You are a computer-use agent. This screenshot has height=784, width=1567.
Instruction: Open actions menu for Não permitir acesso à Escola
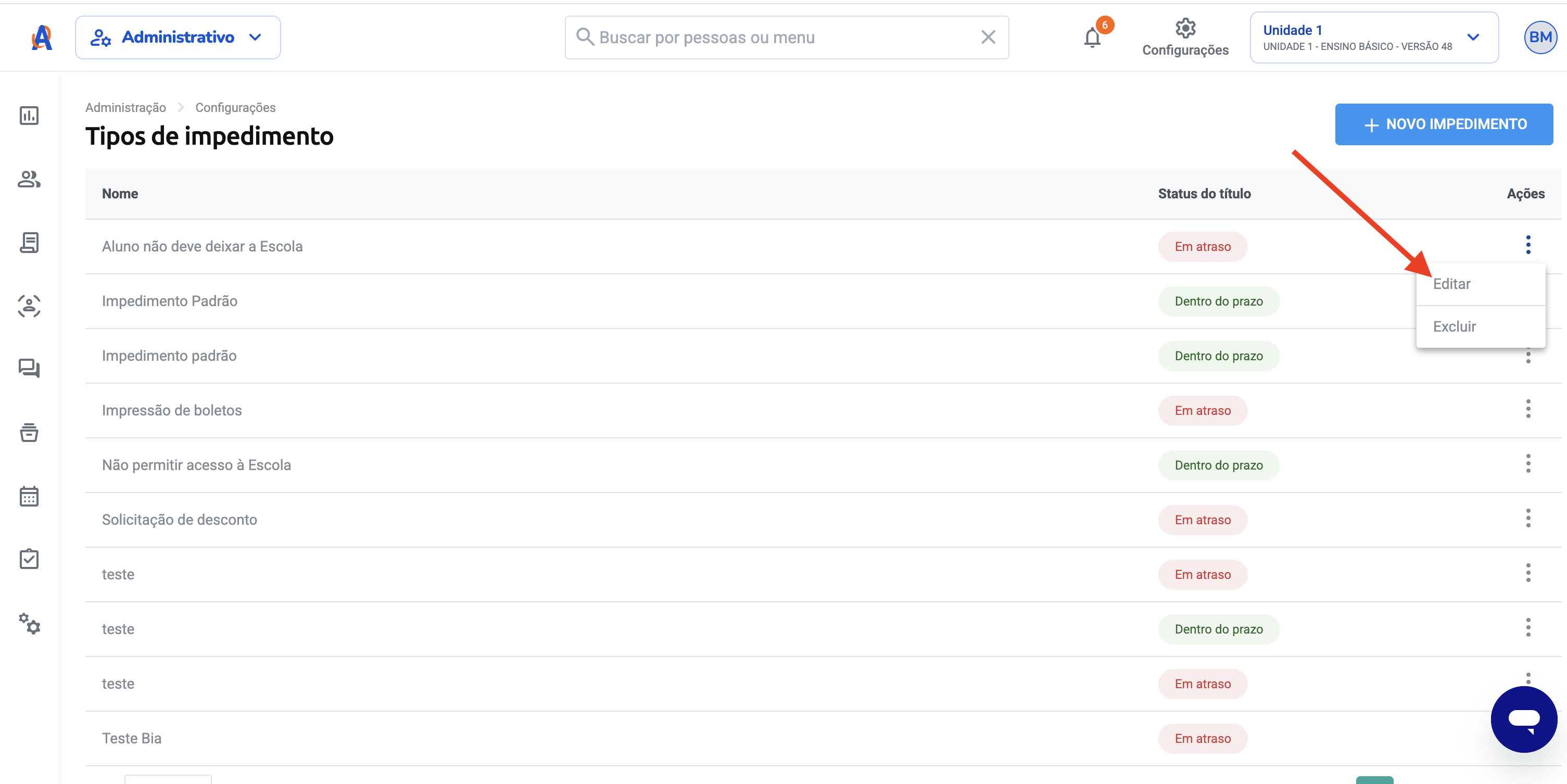(x=1527, y=463)
